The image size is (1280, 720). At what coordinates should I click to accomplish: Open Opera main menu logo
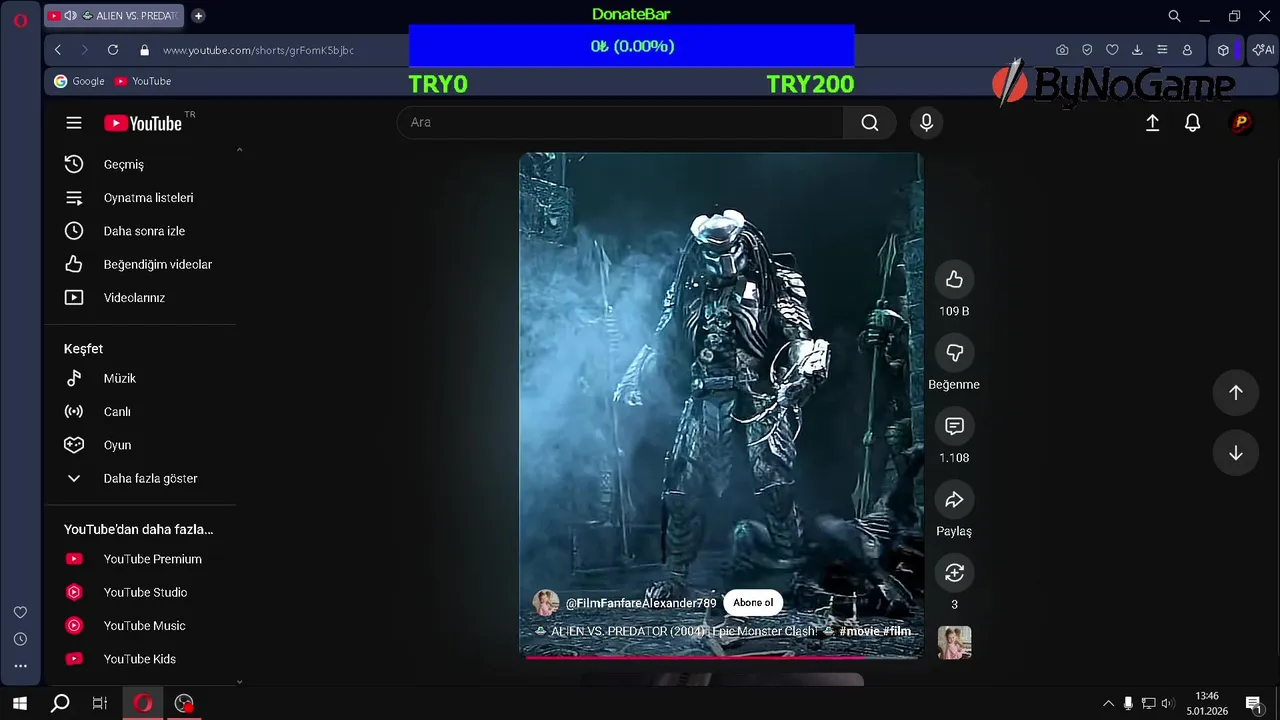click(20, 20)
